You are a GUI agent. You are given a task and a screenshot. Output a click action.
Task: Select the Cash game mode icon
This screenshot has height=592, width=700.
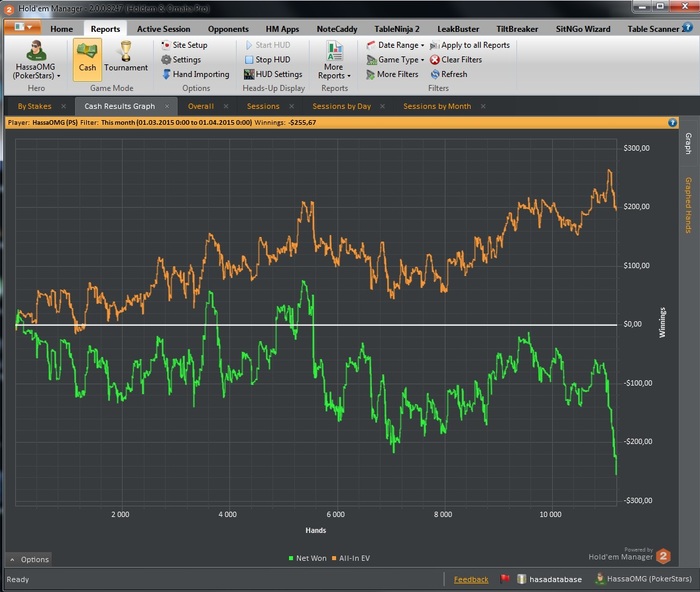88,58
